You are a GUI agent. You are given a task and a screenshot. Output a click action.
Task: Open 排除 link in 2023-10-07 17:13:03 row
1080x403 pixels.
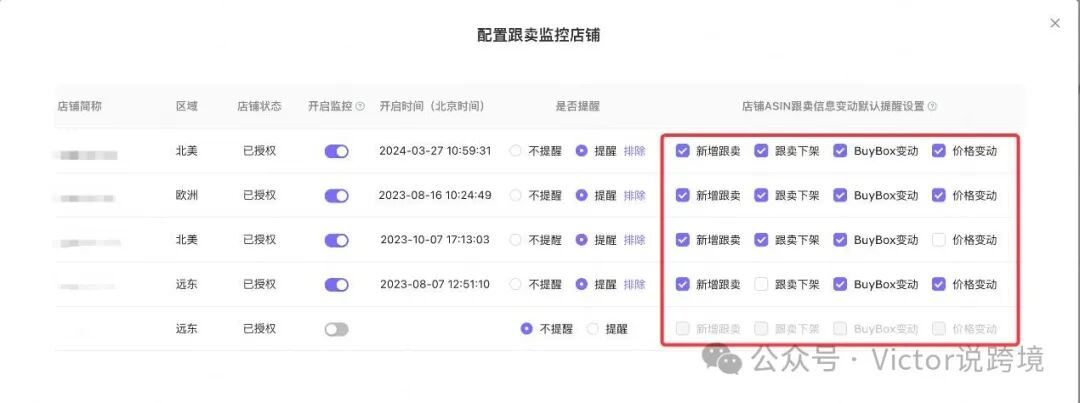634,240
